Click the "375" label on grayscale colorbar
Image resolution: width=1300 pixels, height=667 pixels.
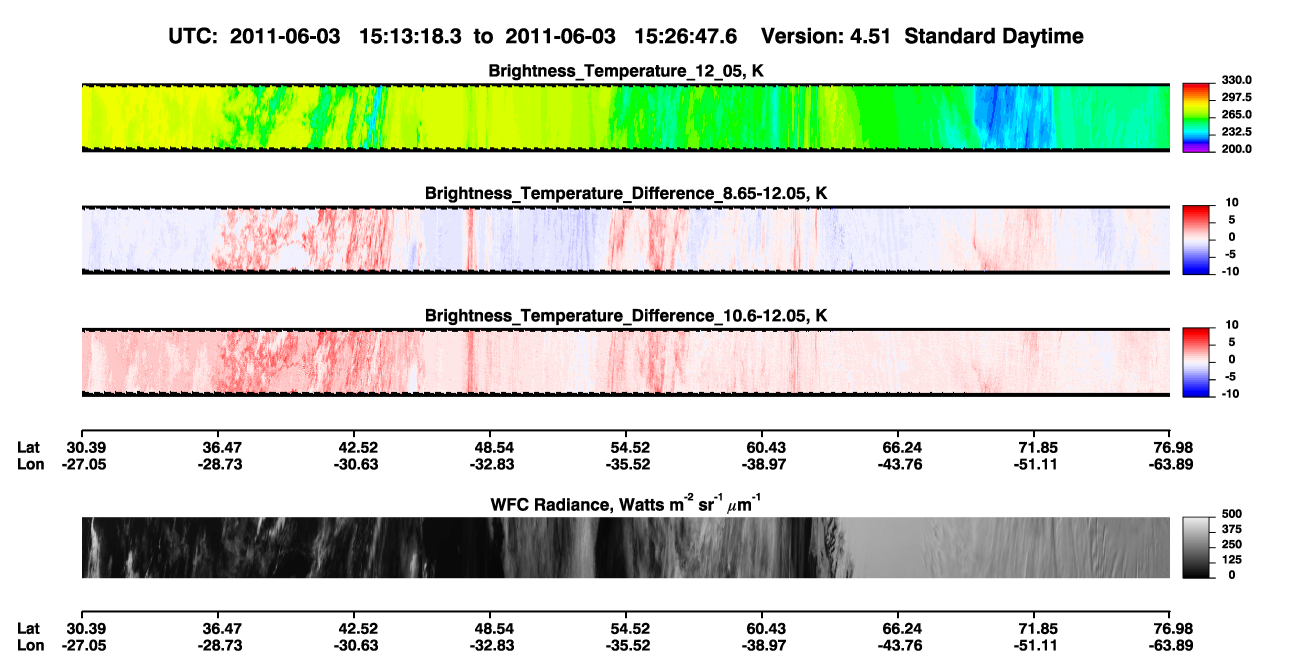pos(1233,529)
